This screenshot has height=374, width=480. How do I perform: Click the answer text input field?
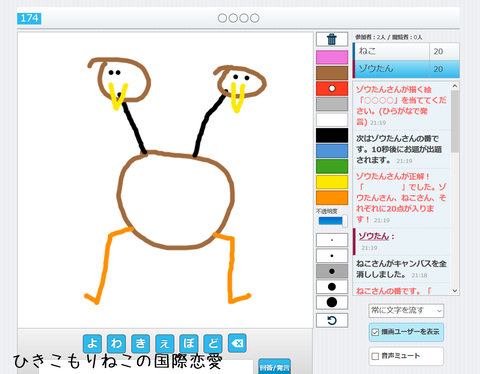click(x=146, y=367)
